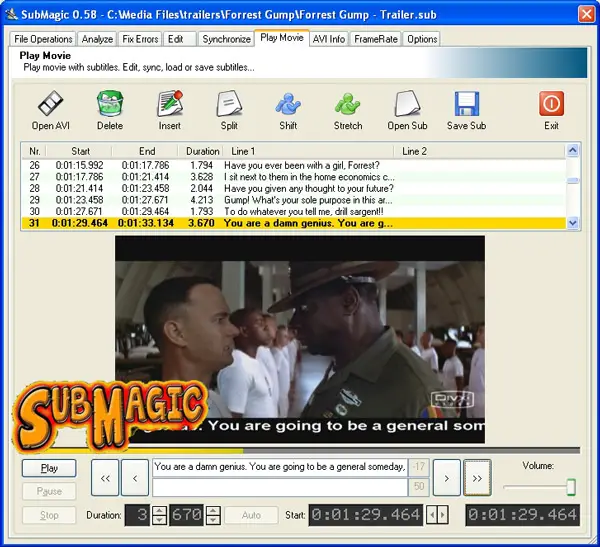This screenshot has width=600, height=547.
Task: Go to next subtitle with > button
Action: [x=447, y=478]
